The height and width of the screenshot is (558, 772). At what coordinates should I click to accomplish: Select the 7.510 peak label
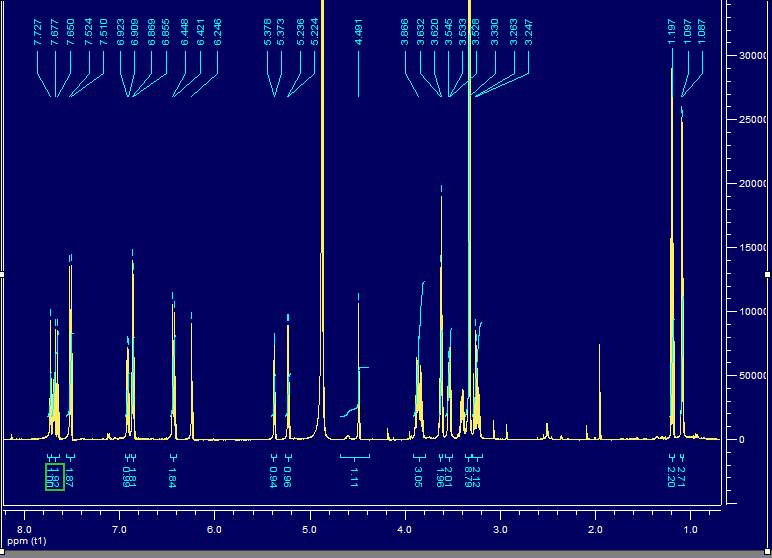coord(103,33)
